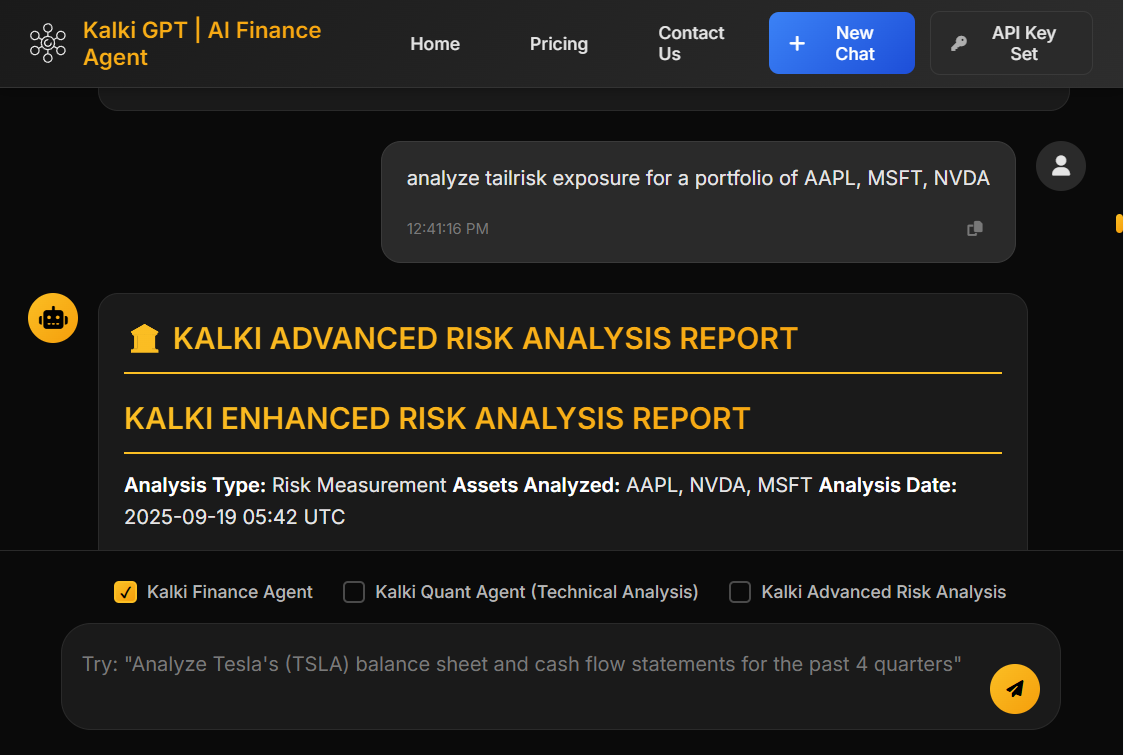
Task: Select the 'Assets Analyzed:' label text
Action: tap(536, 485)
